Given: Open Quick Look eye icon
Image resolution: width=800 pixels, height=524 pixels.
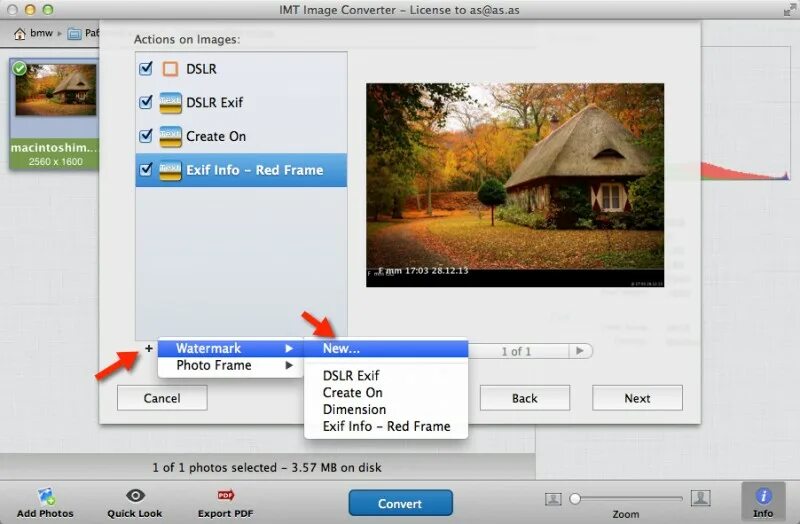Looking at the screenshot, I should (135, 495).
